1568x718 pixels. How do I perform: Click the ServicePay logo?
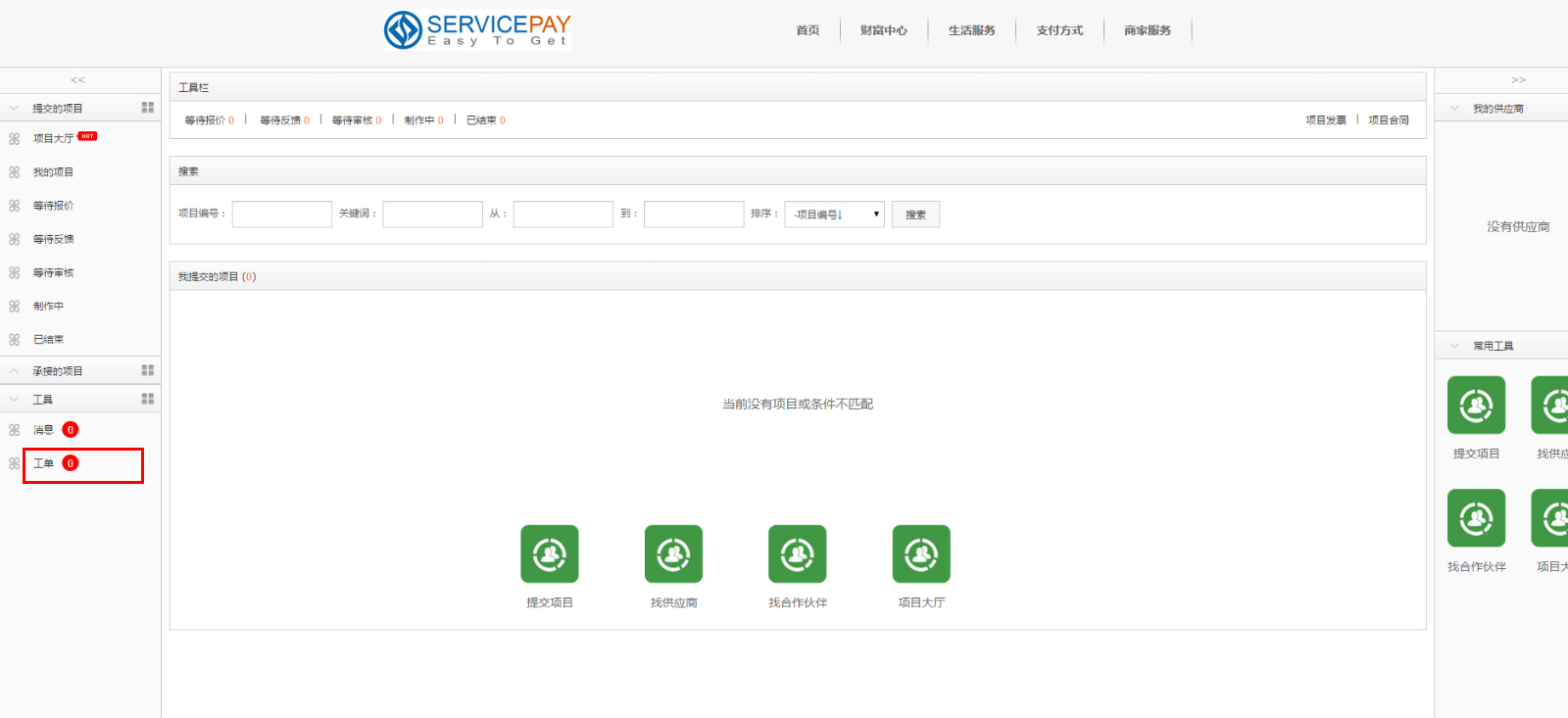click(x=477, y=29)
